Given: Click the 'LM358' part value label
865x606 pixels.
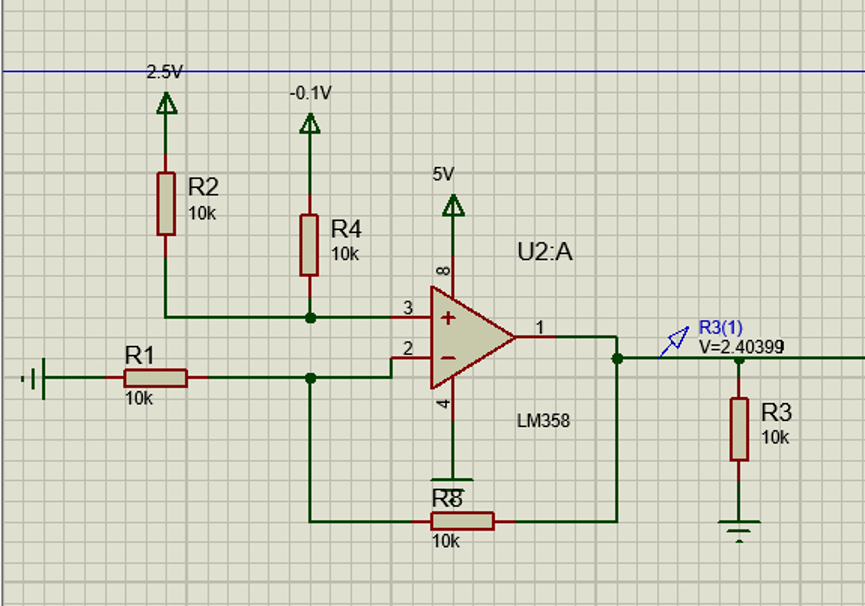Looking at the screenshot, I should pos(543,421).
